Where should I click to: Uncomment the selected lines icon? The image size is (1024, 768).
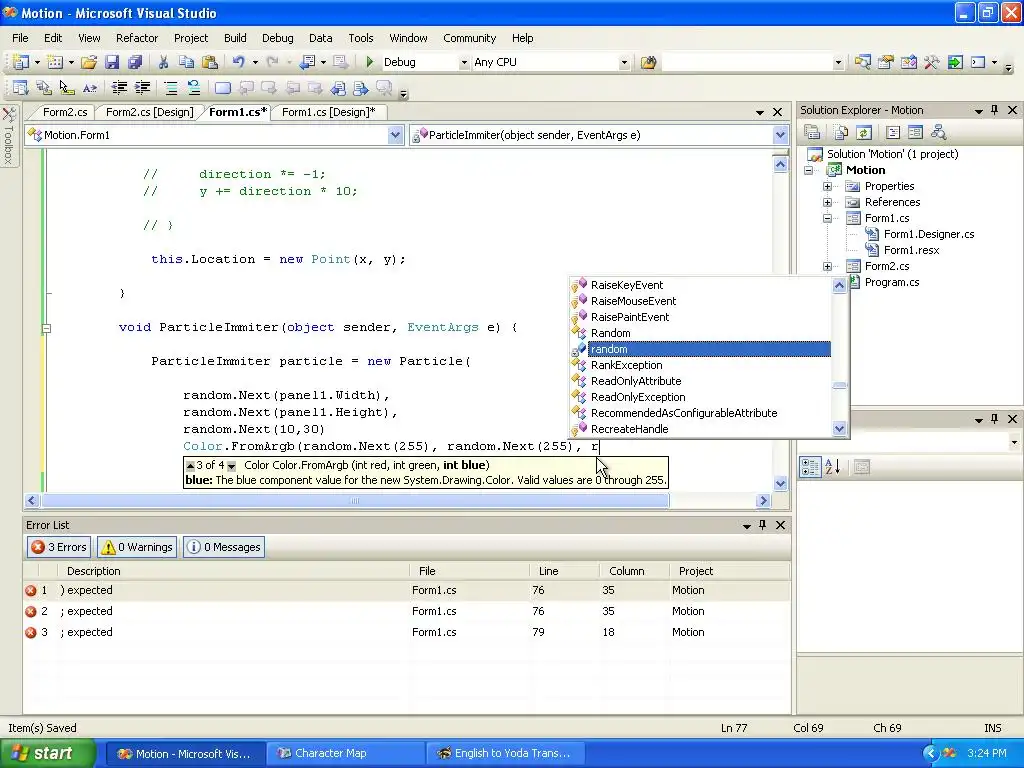[193, 88]
